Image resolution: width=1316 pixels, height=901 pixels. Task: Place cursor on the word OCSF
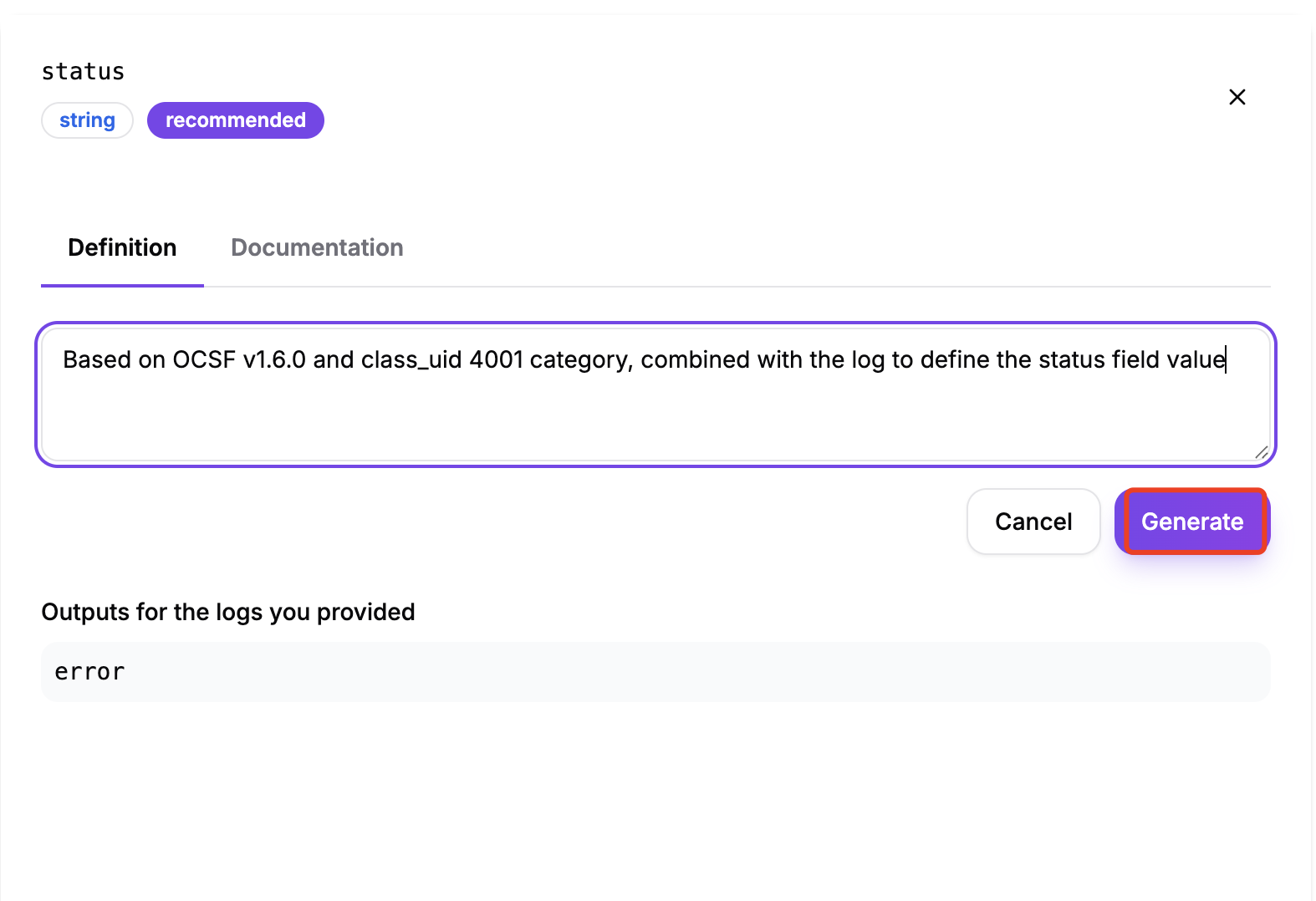(204, 360)
